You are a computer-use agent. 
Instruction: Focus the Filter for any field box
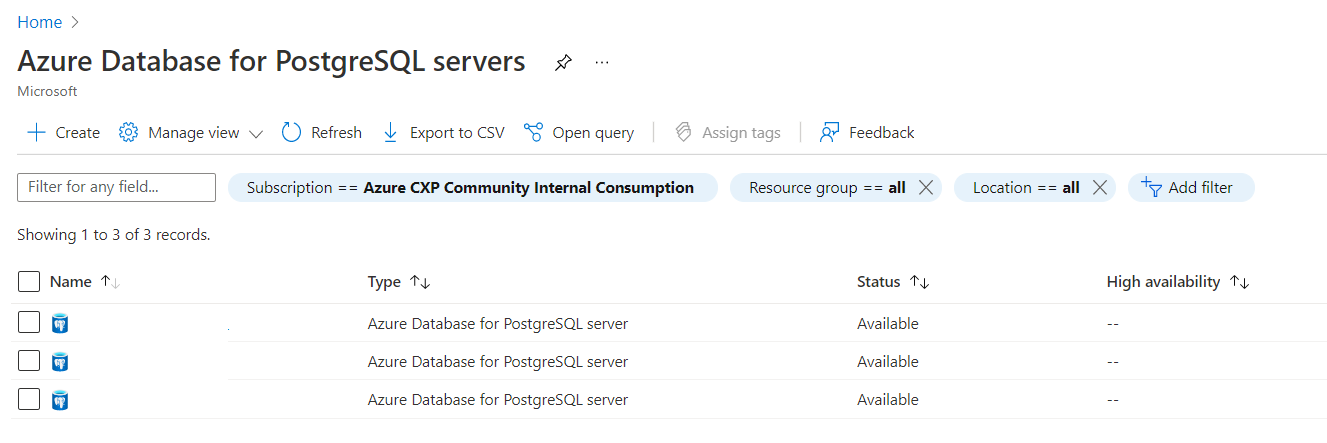(x=116, y=187)
